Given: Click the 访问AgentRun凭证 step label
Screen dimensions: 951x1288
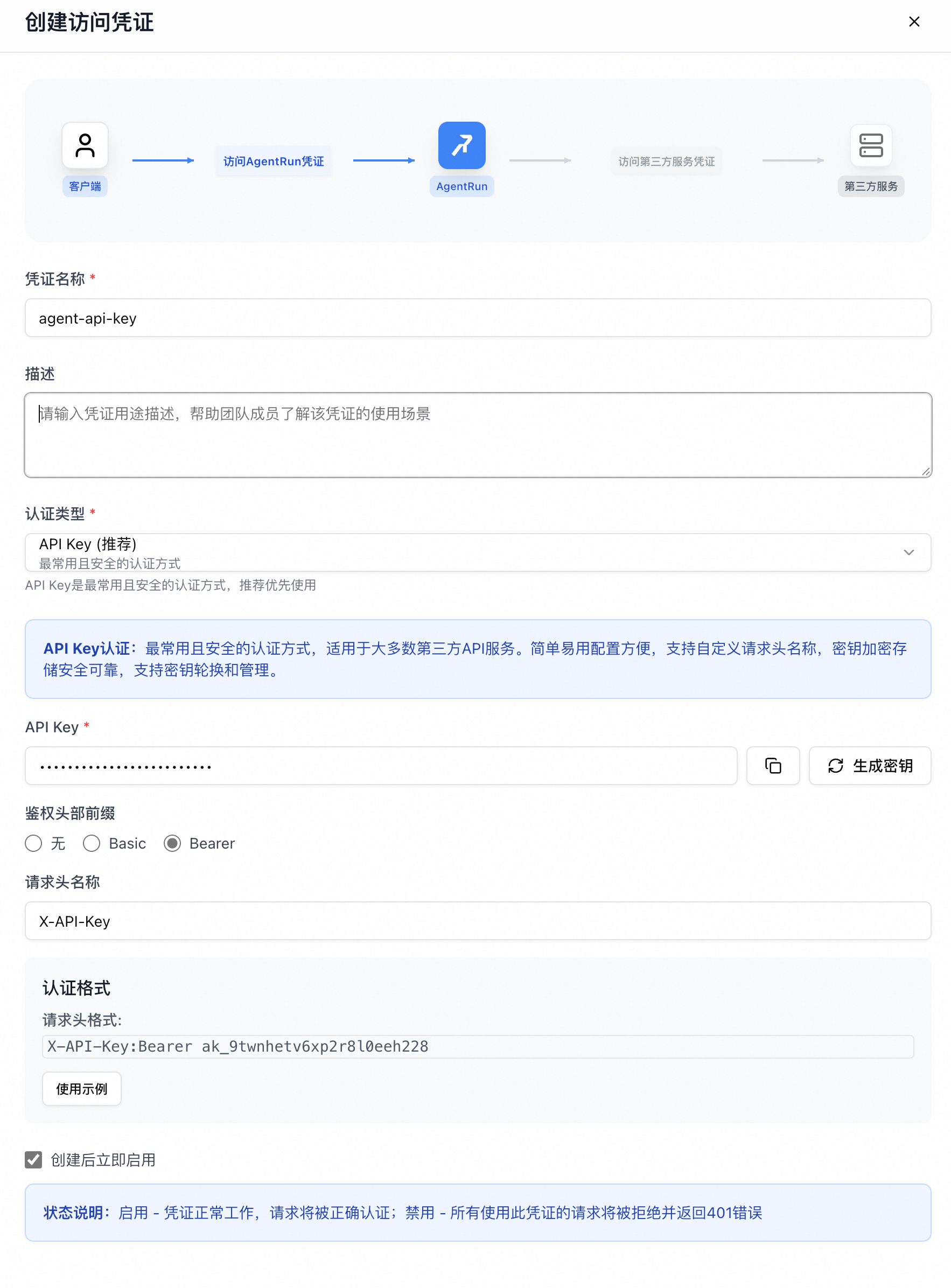Looking at the screenshot, I should coord(274,161).
